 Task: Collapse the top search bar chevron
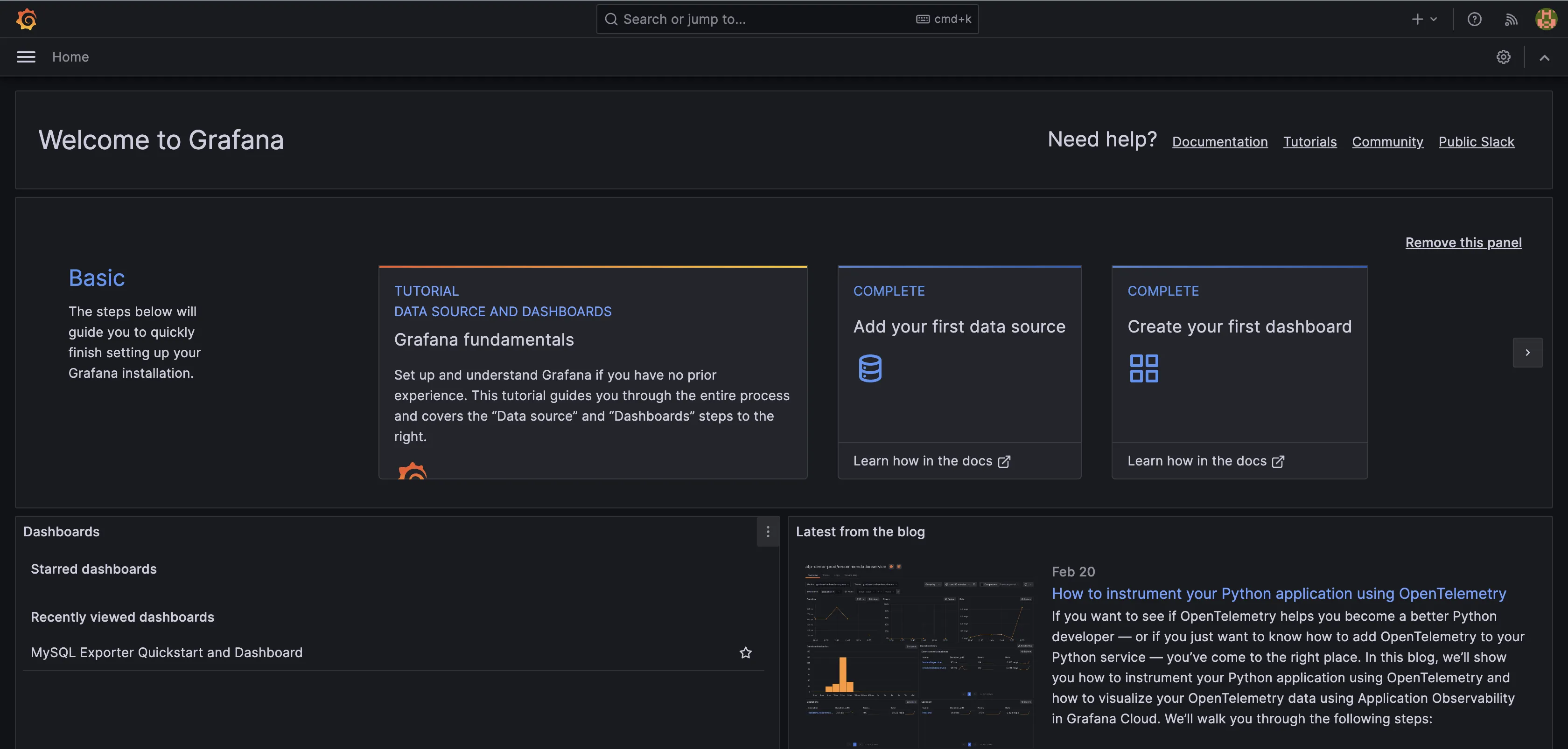[1544, 58]
